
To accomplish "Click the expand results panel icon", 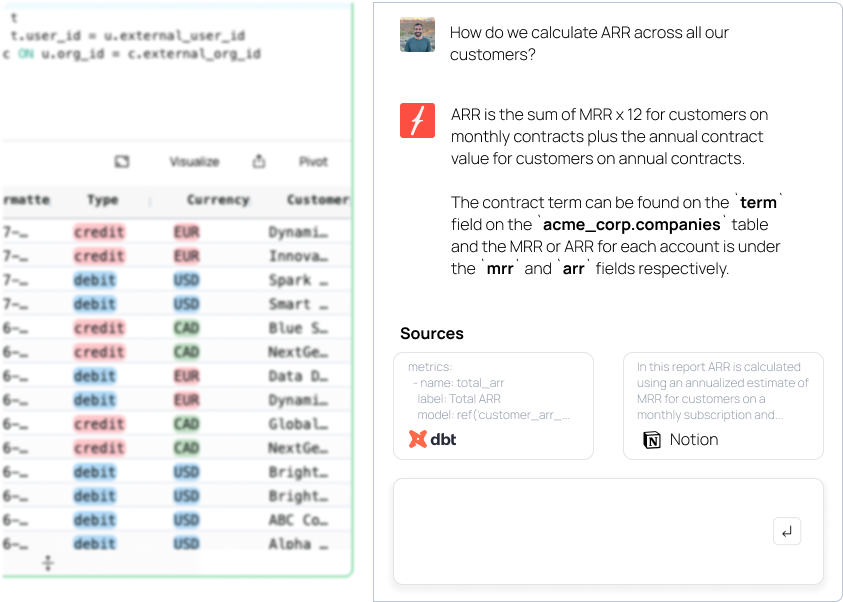I will pos(121,161).
